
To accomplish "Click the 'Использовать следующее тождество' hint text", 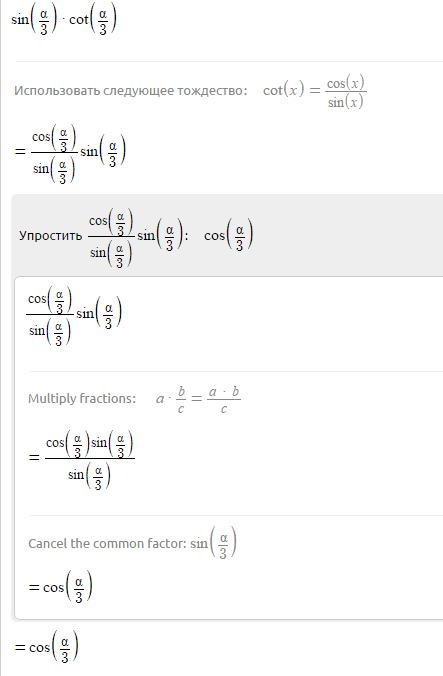I will click(x=131, y=91).
